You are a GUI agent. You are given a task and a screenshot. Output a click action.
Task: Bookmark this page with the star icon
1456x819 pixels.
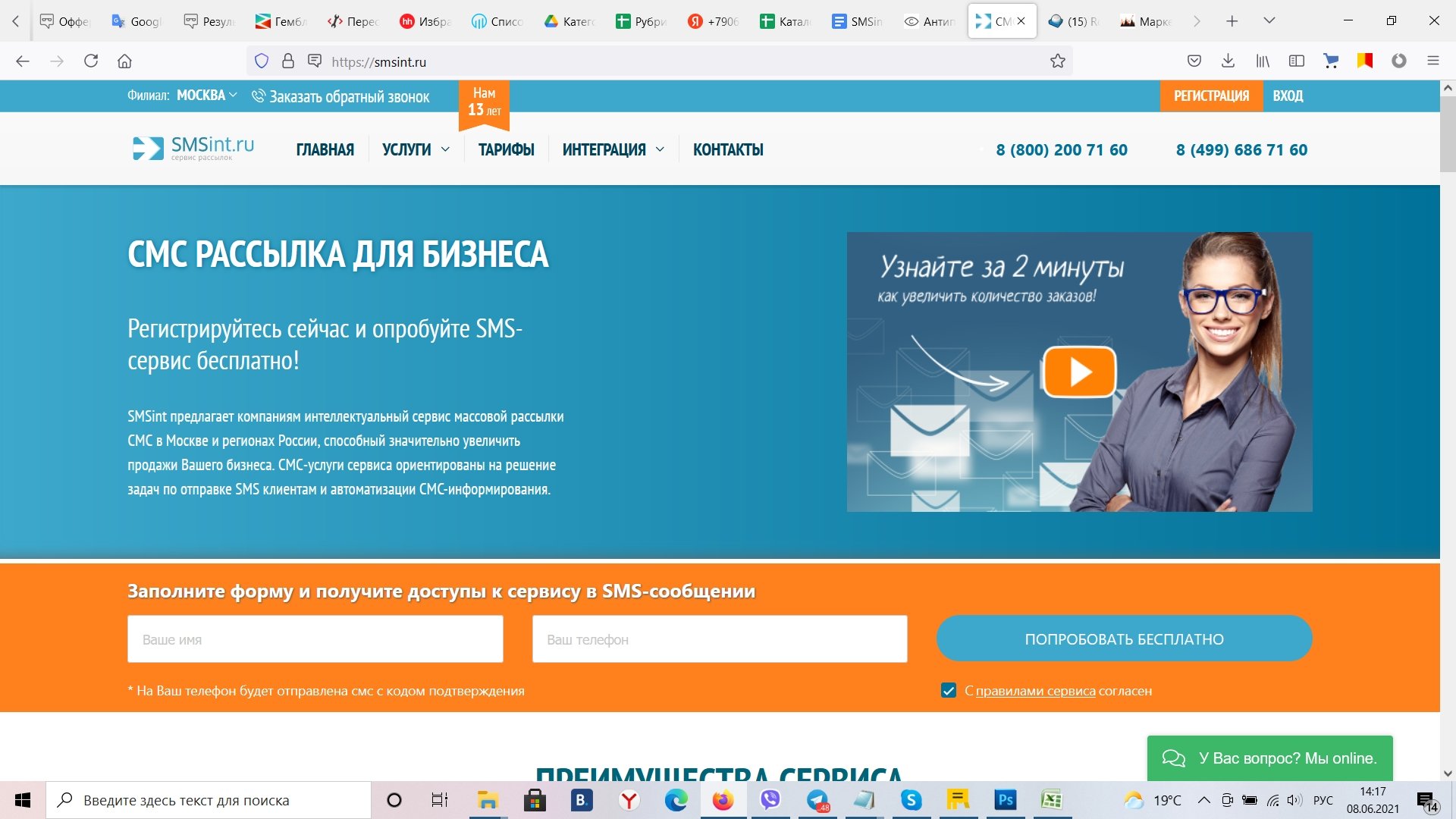click(1057, 61)
